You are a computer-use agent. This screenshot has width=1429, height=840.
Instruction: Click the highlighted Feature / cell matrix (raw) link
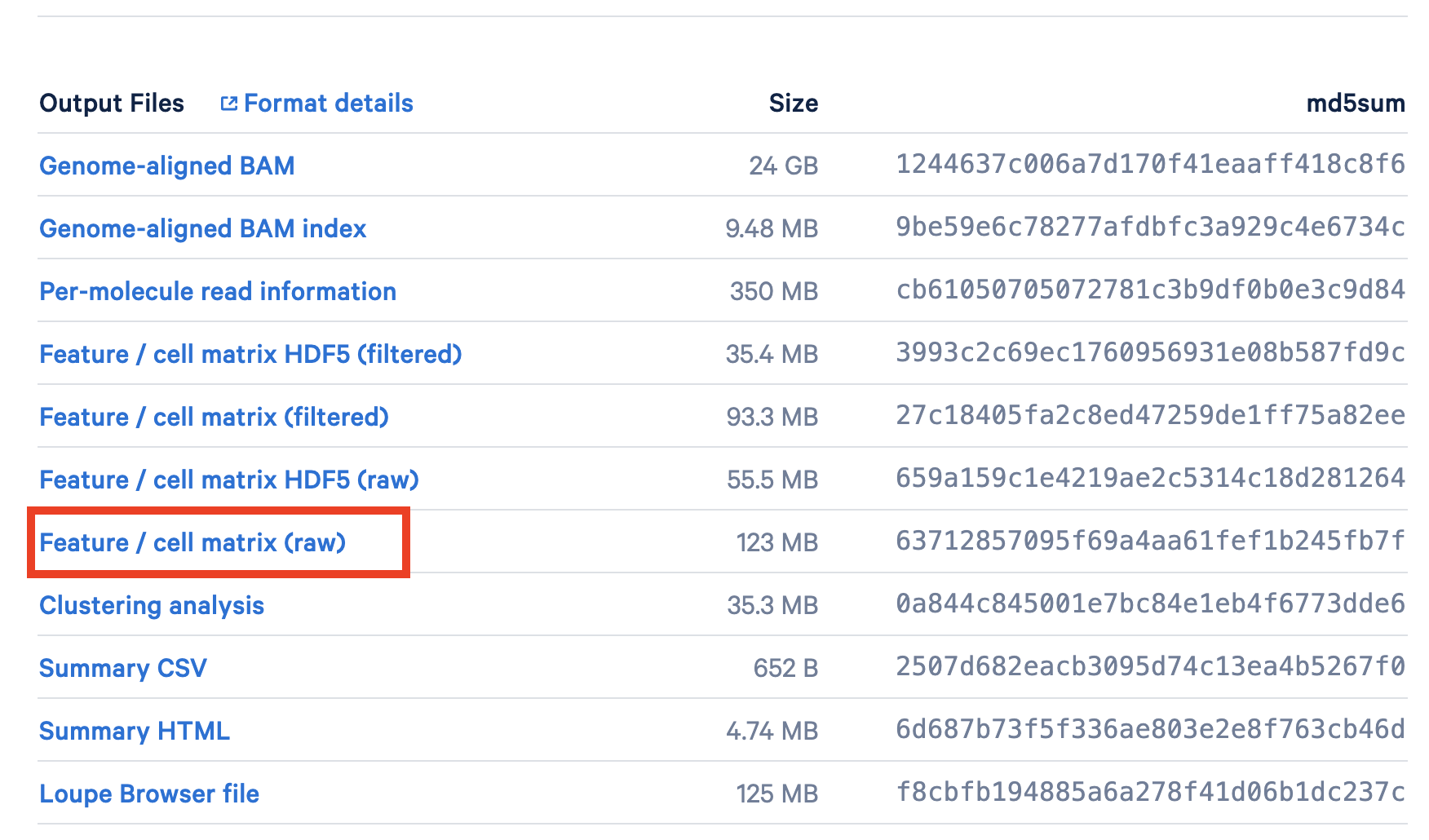[x=192, y=542]
